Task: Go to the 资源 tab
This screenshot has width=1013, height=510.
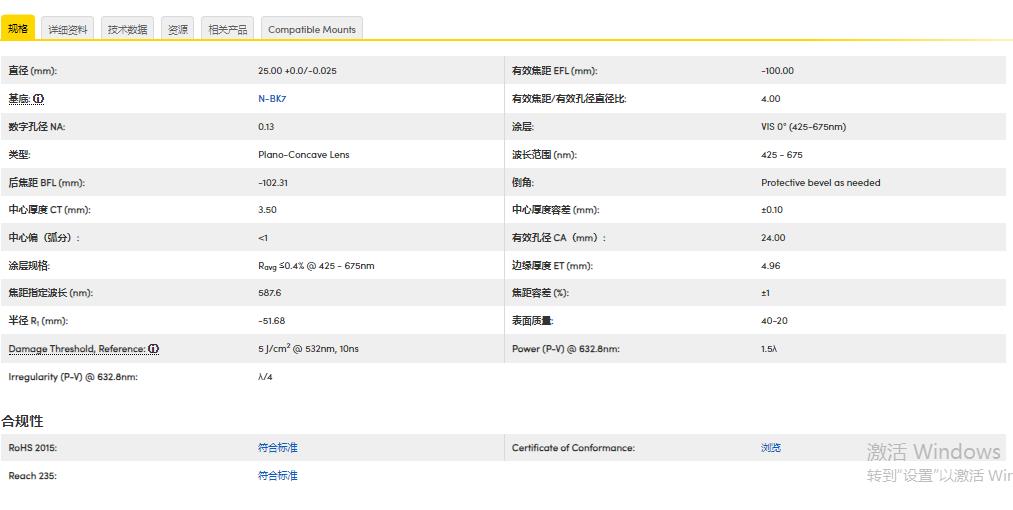Action: [x=178, y=30]
